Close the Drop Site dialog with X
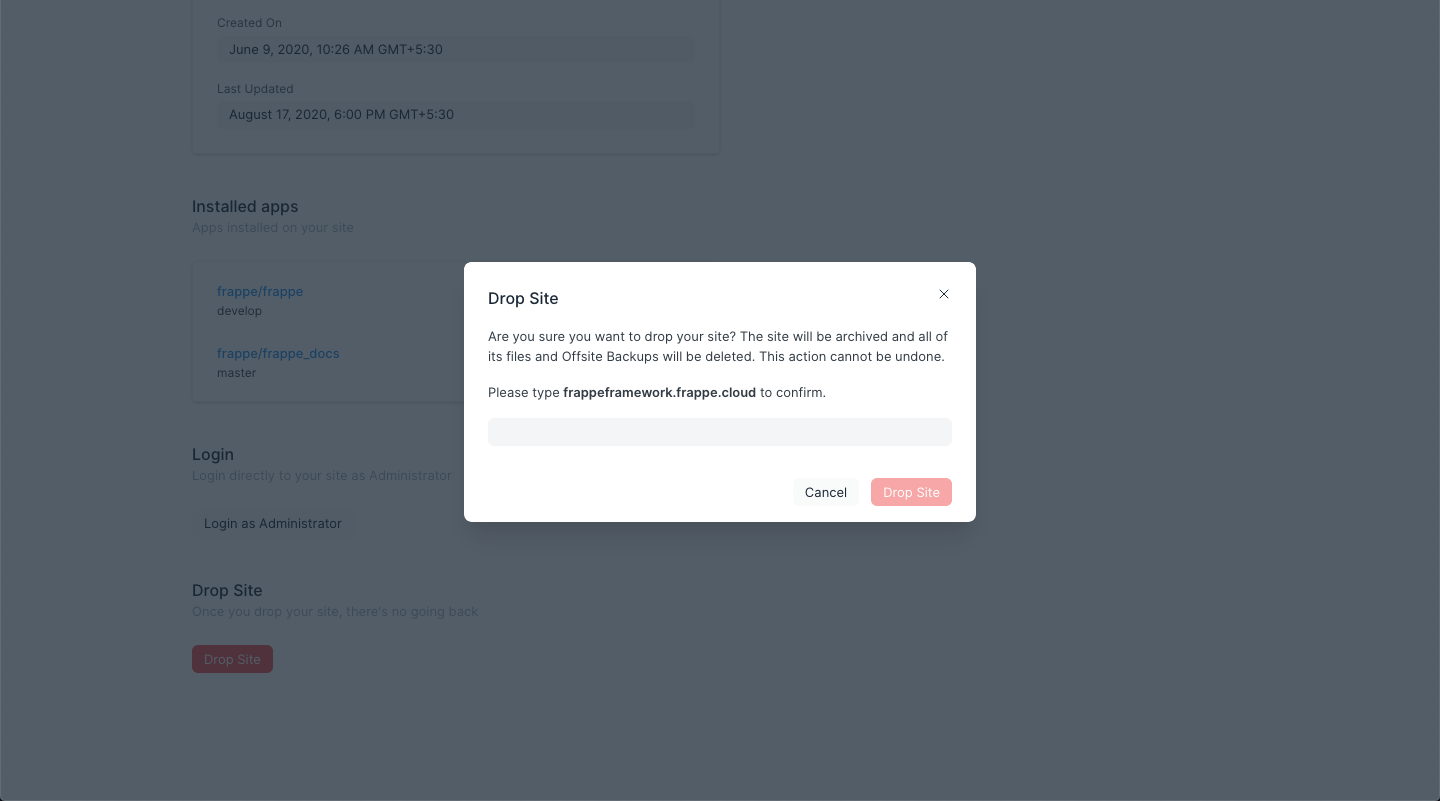 943,294
